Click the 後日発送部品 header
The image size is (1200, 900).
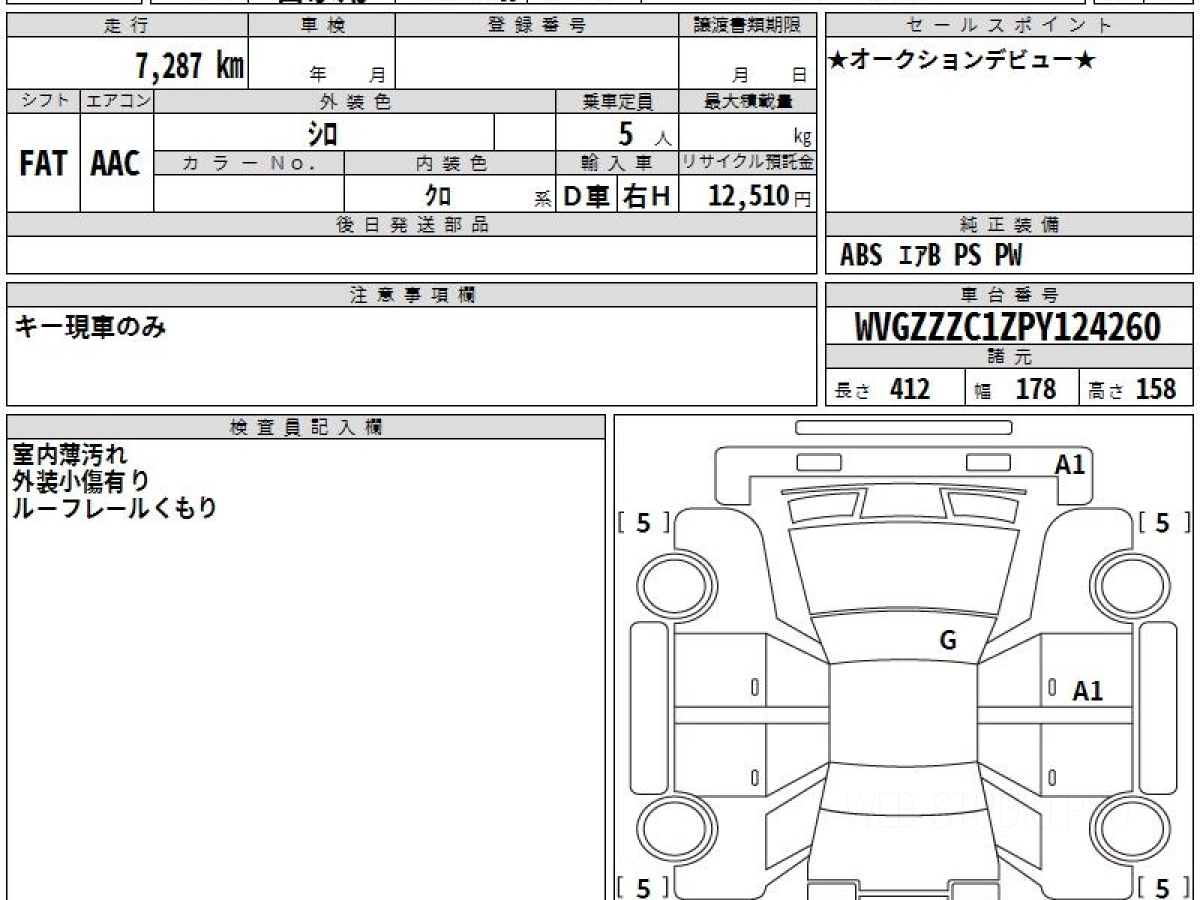[412, 225]
